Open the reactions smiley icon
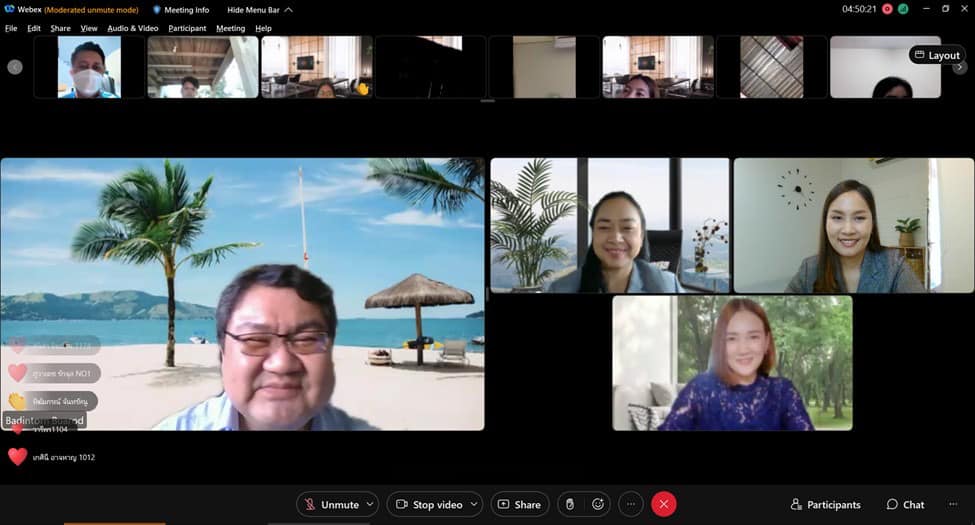The image size is (975, 525). click(x=598, y=505)
